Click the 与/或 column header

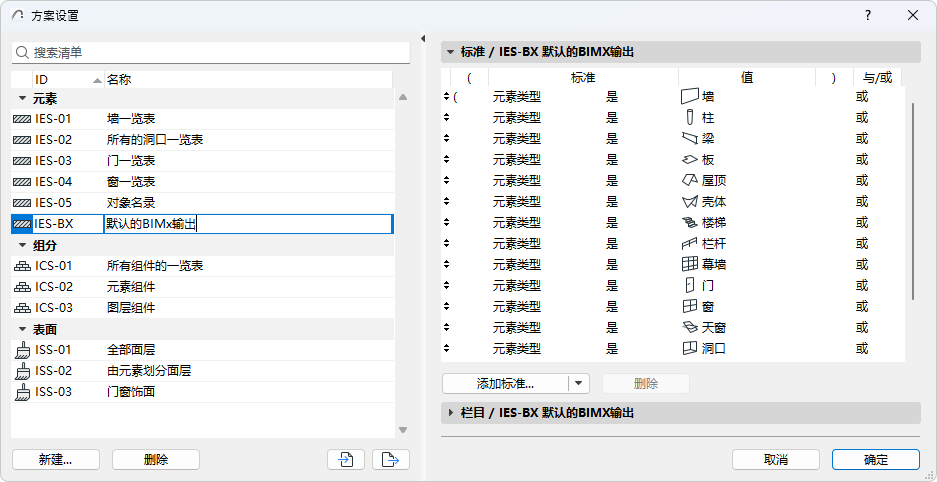pyautogui.click(x=877, y=78)
